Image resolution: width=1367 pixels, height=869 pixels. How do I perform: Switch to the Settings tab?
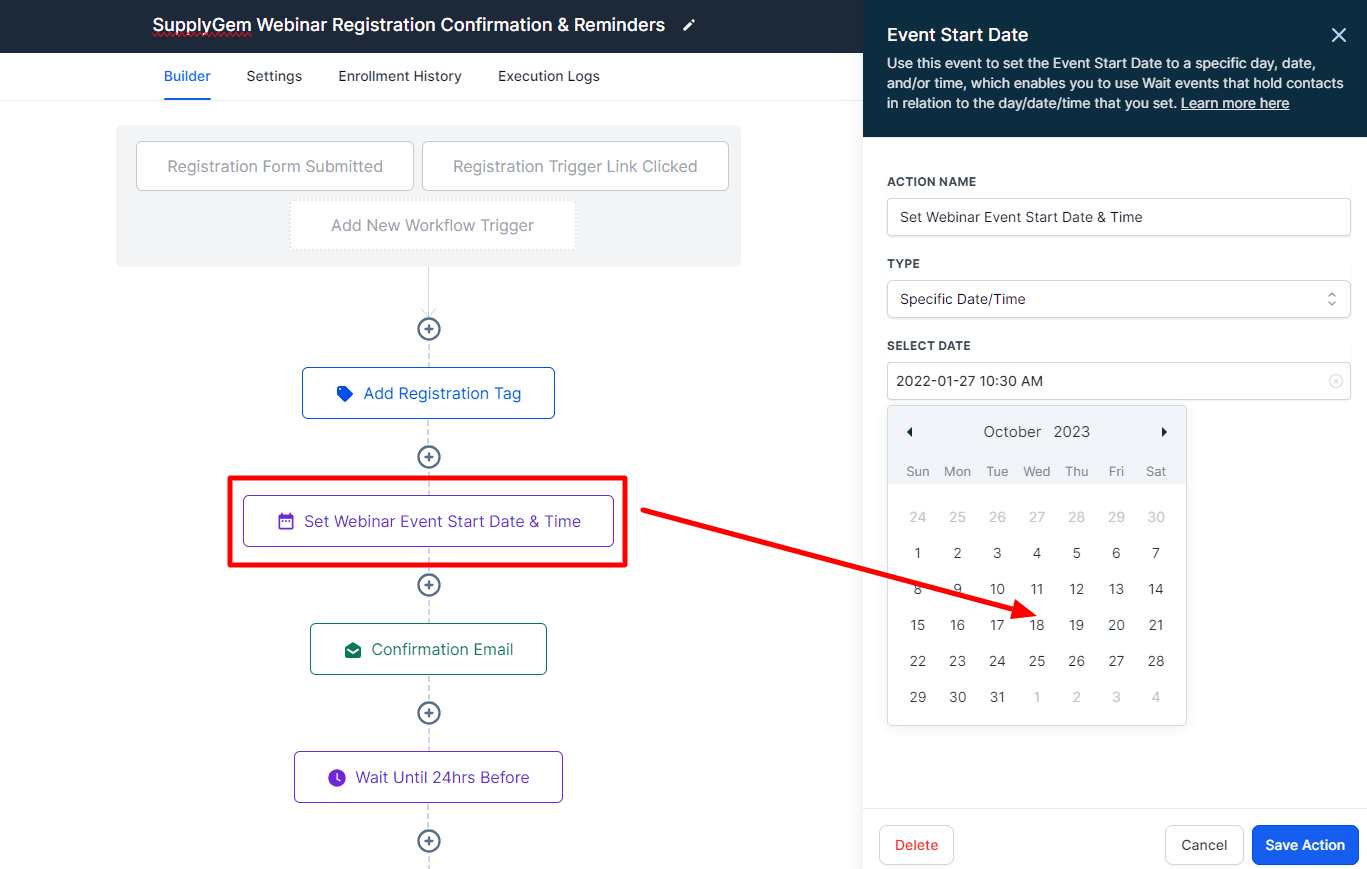274,76
